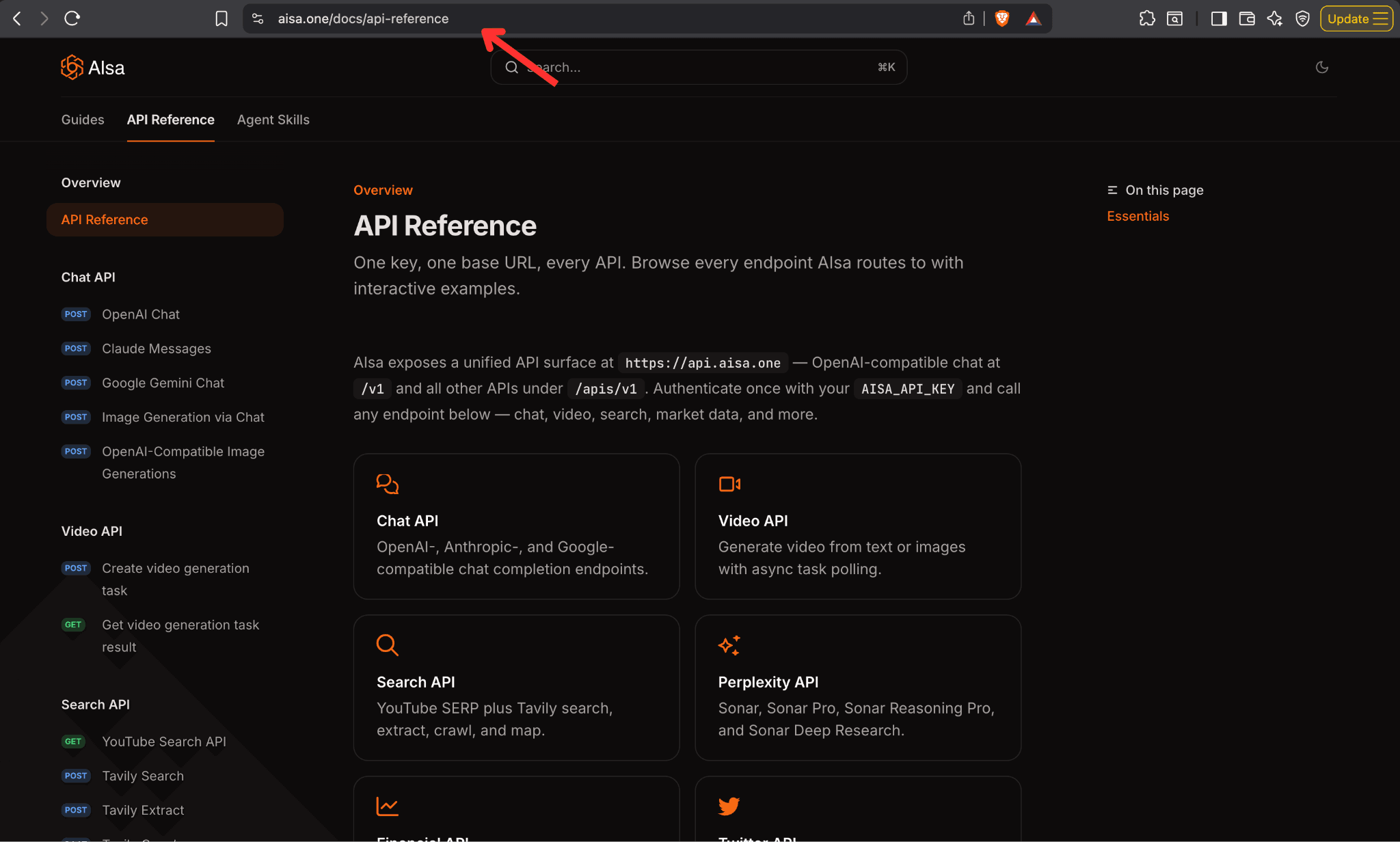The height and width of the screenshot is (842, 1400).
Task: Select the API Reference tab
Action: [171, 120]
